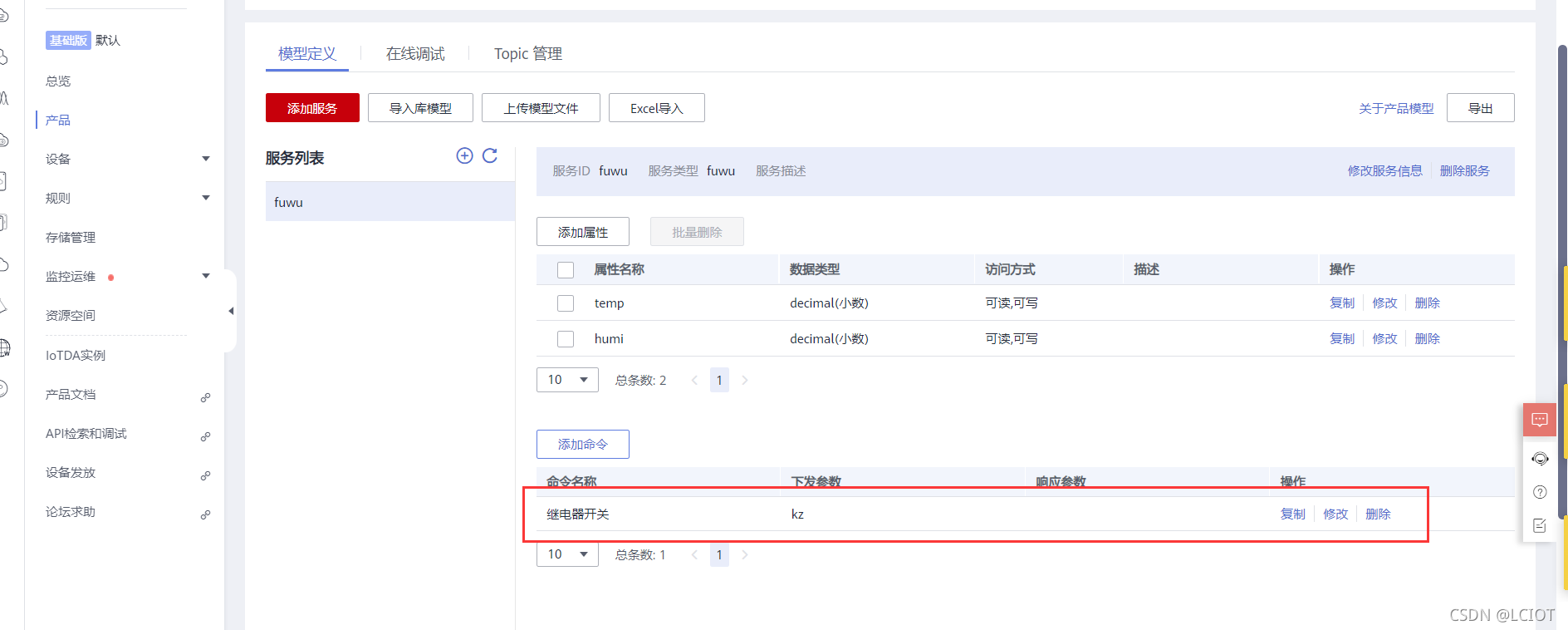Open the customer service headset icon

point(1540,459)
